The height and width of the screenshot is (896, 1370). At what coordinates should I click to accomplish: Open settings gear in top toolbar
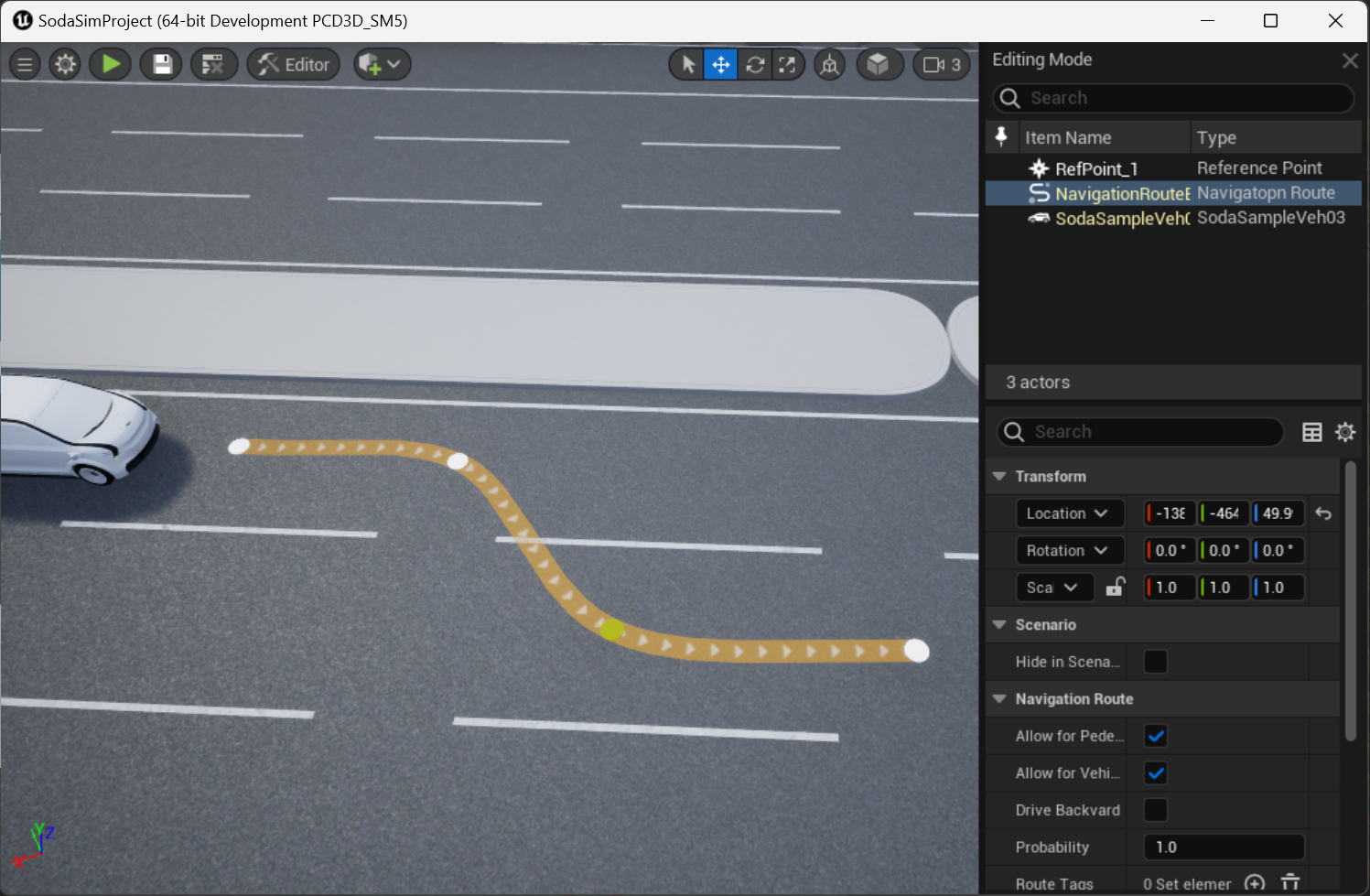65,65
